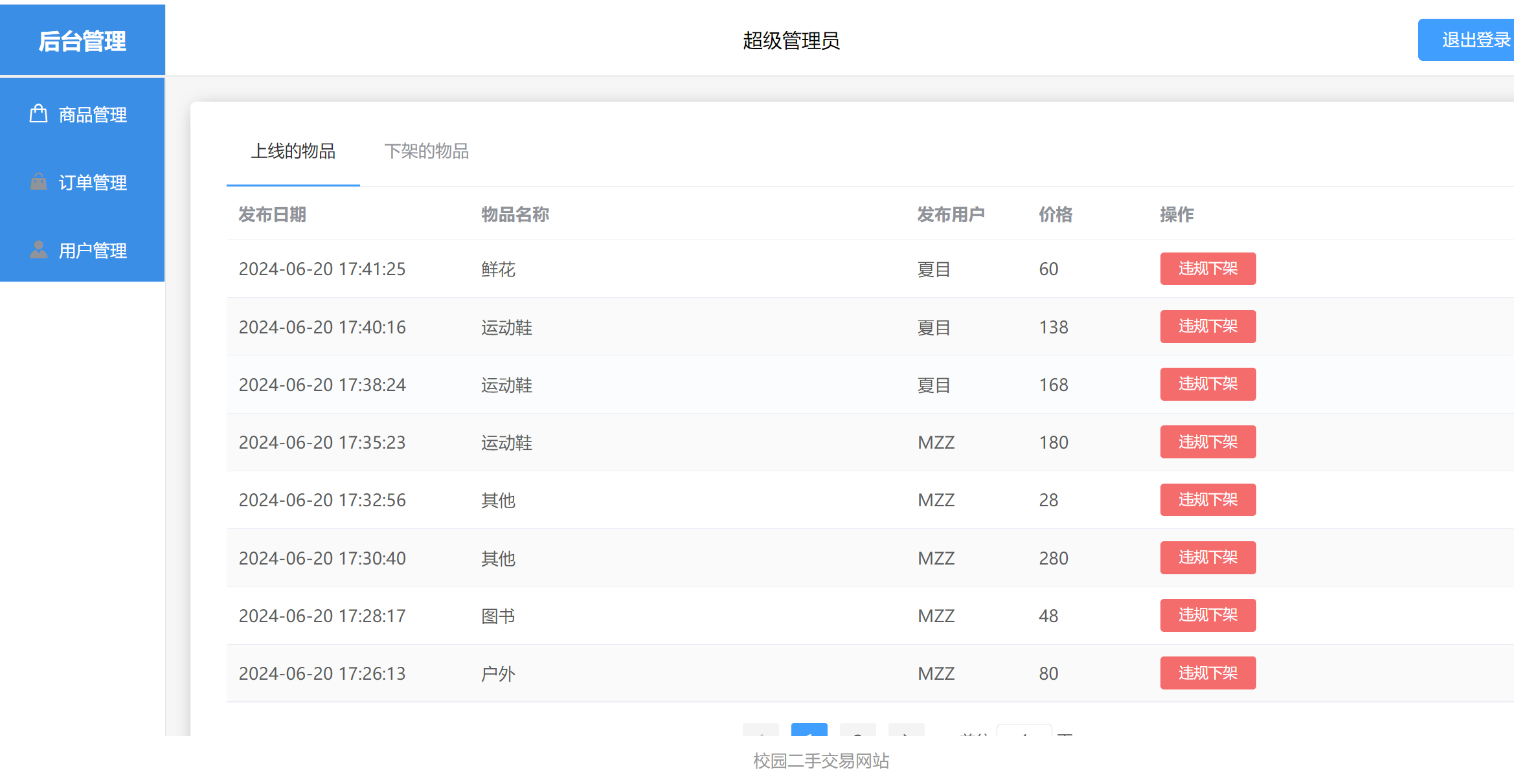This screenshot has height=784, width=1514.
Task: Click page 1 in the pagination bar
Action: pos(809,736)
